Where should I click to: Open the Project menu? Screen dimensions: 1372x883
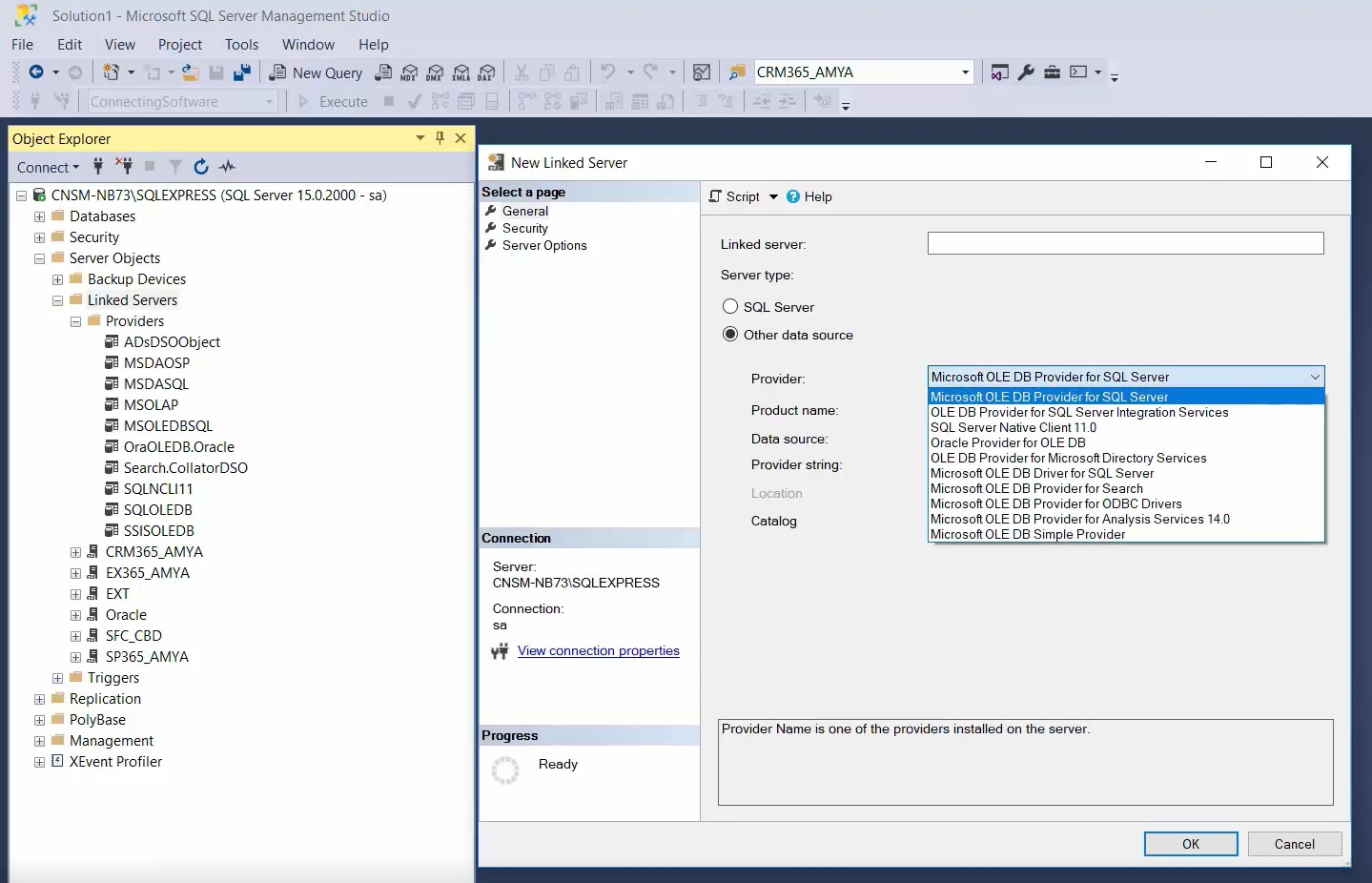(180, 45)
